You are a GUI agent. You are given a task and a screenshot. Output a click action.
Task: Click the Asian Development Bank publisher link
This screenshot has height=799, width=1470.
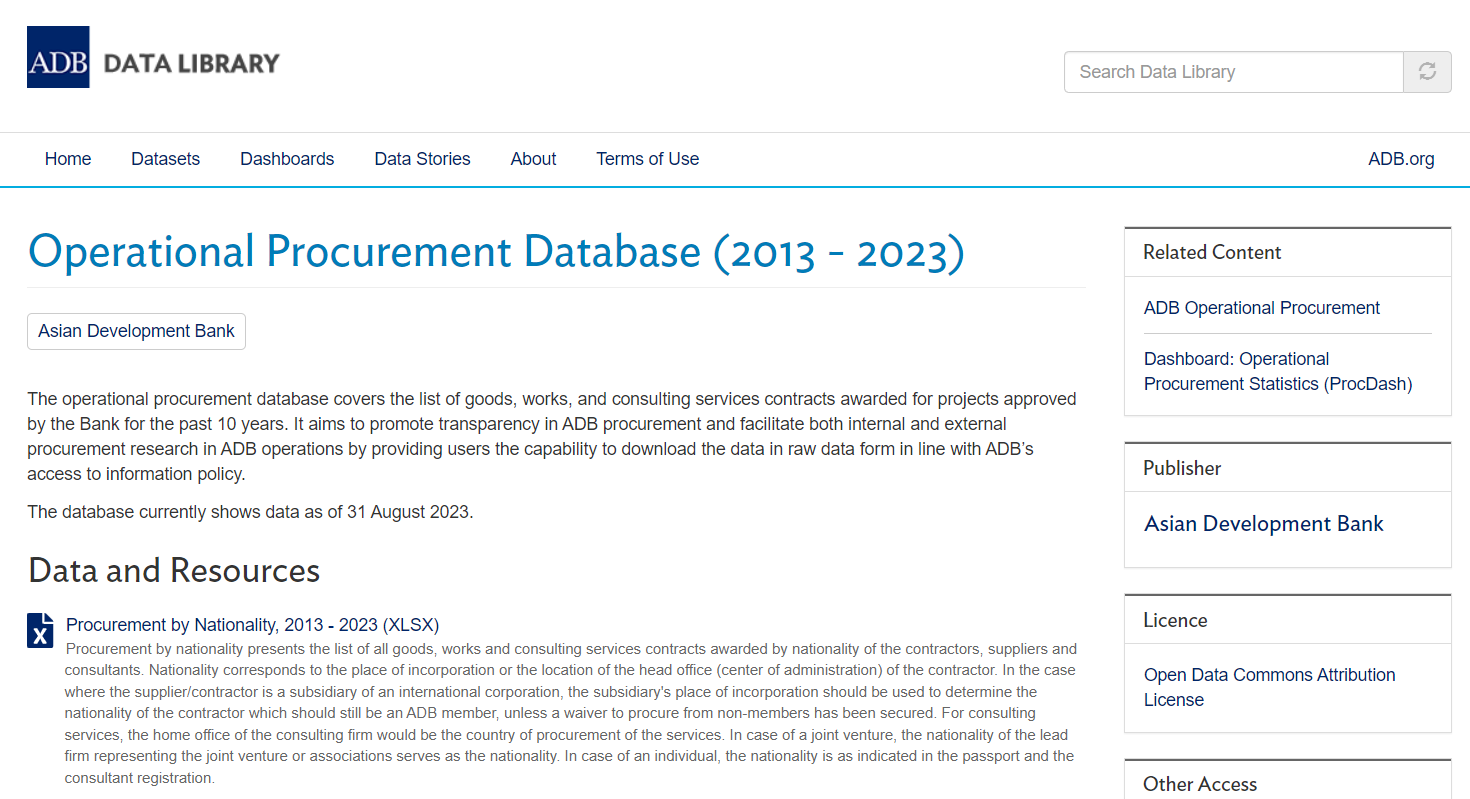tap(1264, 524)
